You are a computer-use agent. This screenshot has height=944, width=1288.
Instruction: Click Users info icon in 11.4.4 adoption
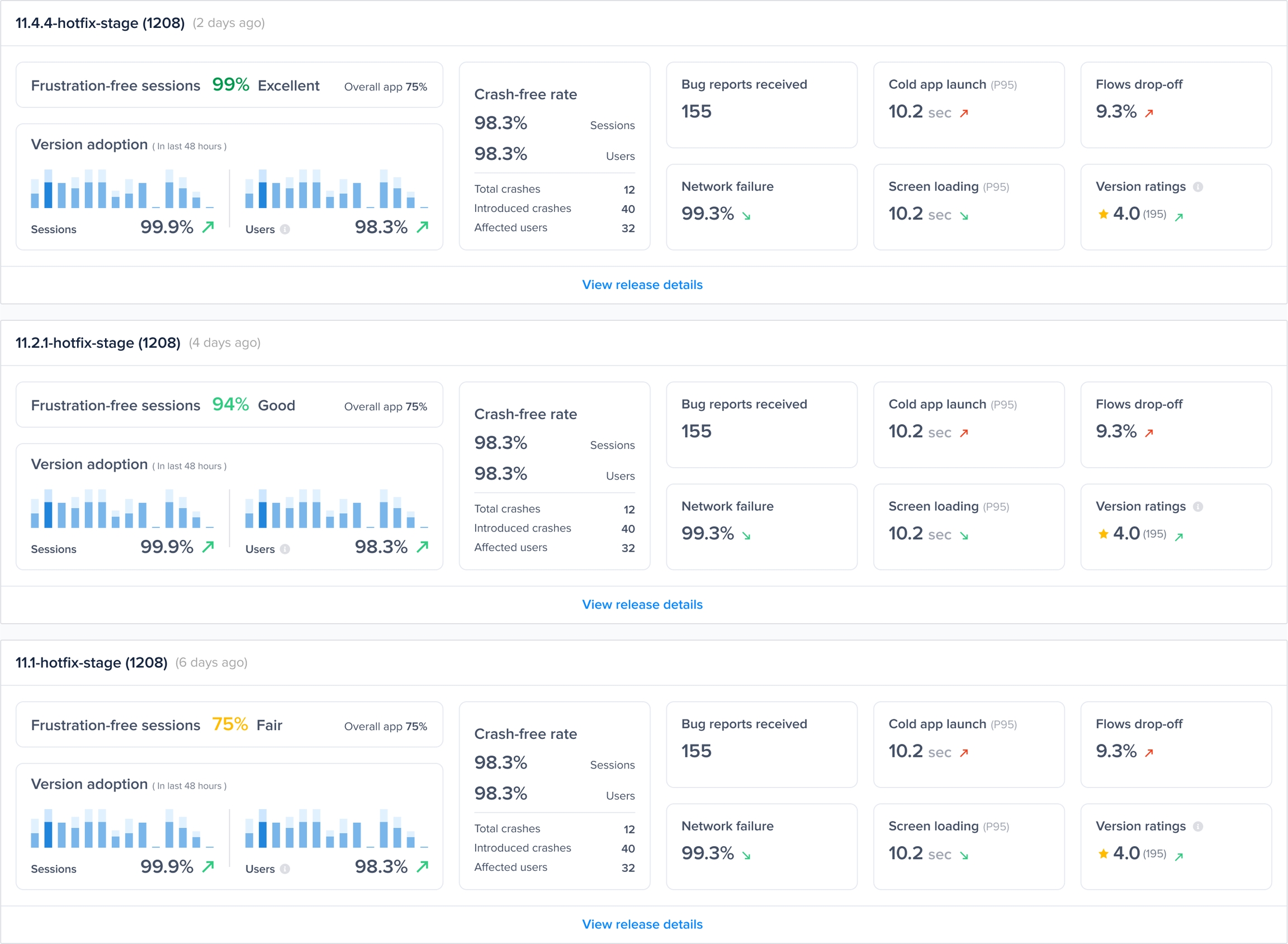[285, 229]
